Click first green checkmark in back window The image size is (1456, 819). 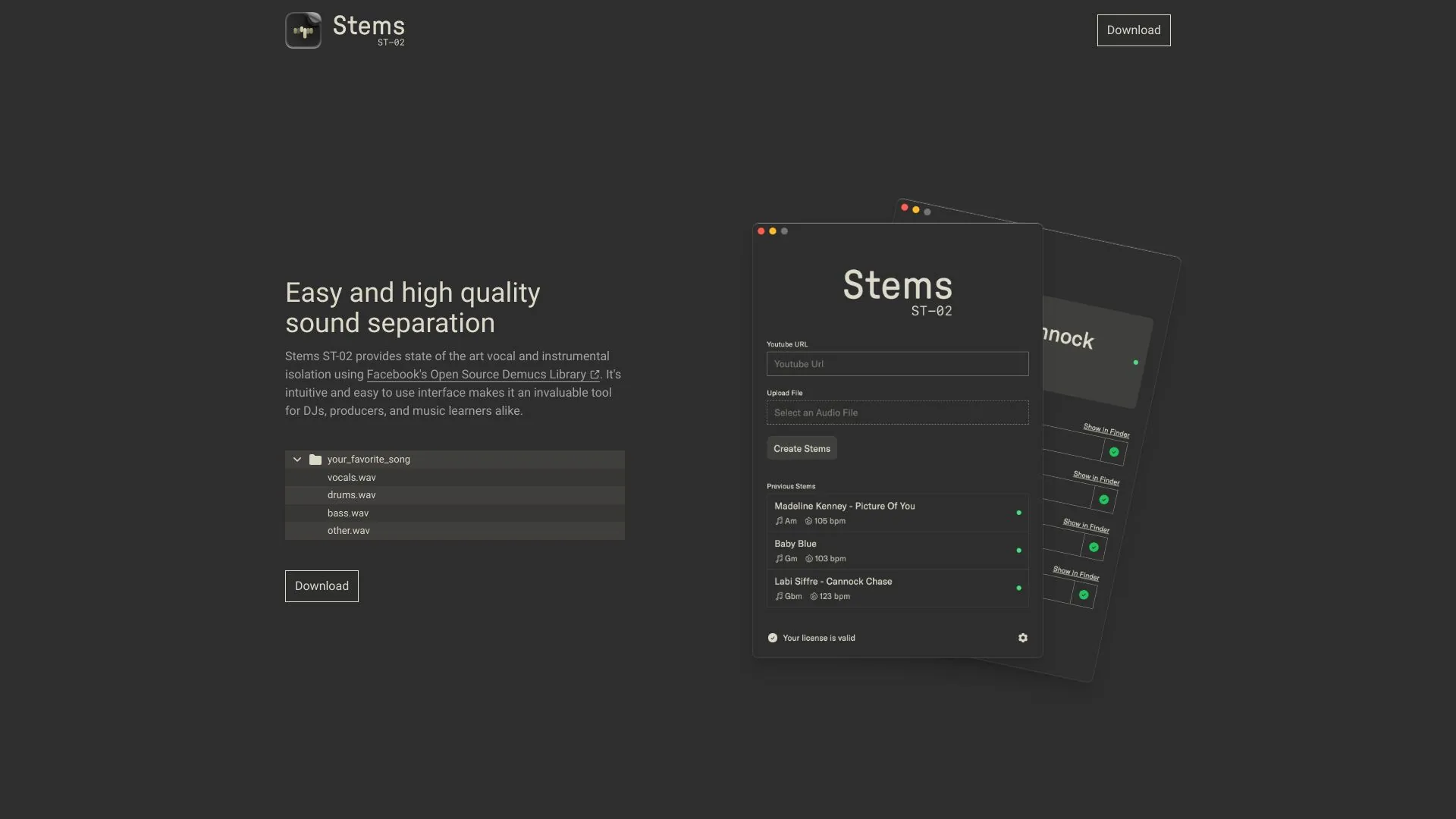pyautogui.click(x=1114, y=452)
